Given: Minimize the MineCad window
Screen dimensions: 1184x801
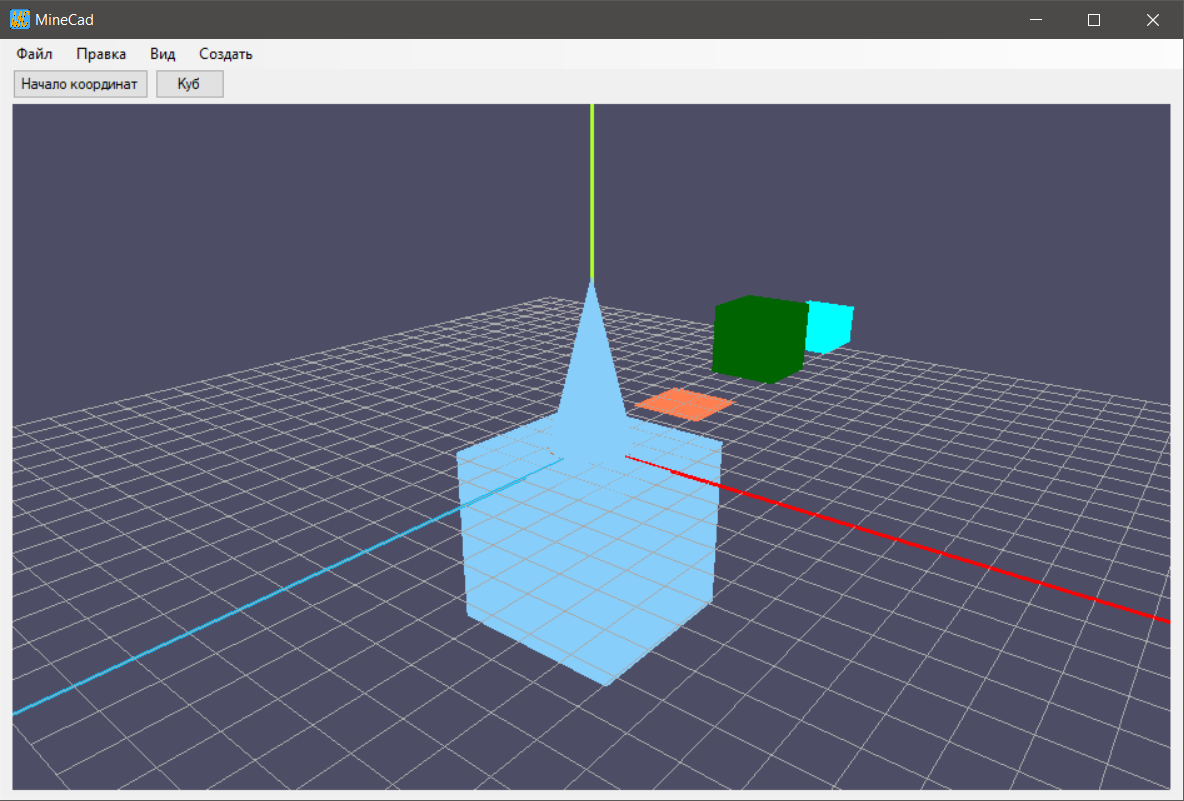Looking at the screenshot, I should (1036, 20).
